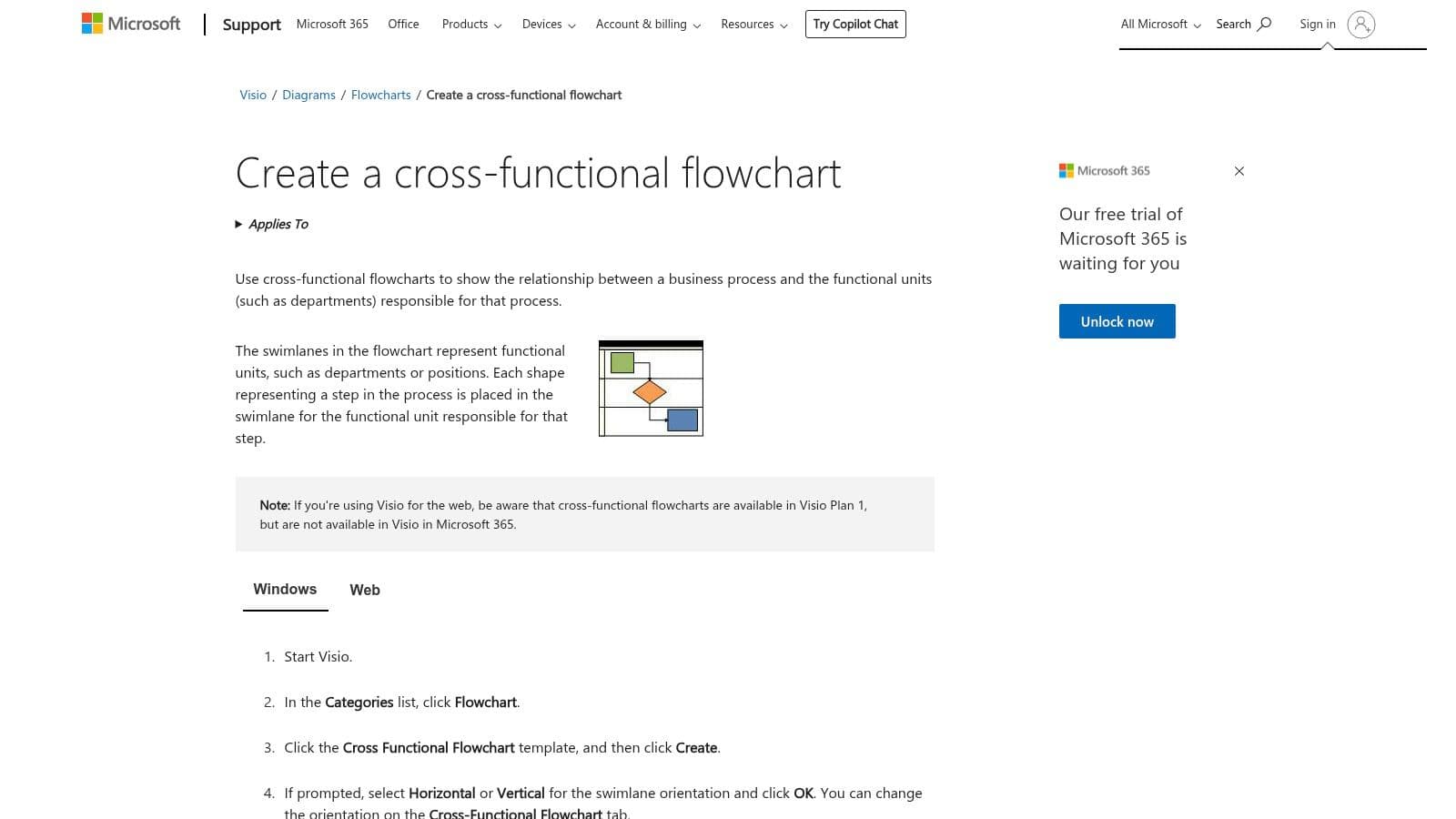Click the Unlock now button

pos(1117,321)
